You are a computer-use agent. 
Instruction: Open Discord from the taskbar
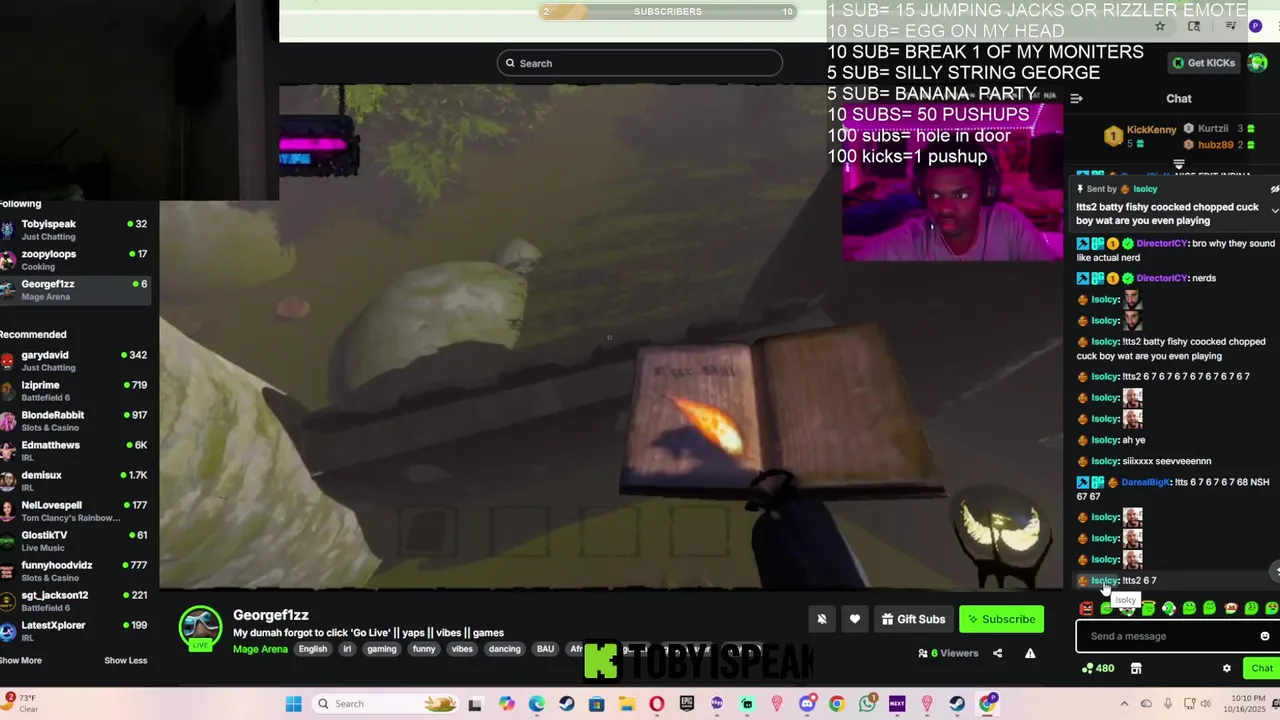[x=807, y=704]
